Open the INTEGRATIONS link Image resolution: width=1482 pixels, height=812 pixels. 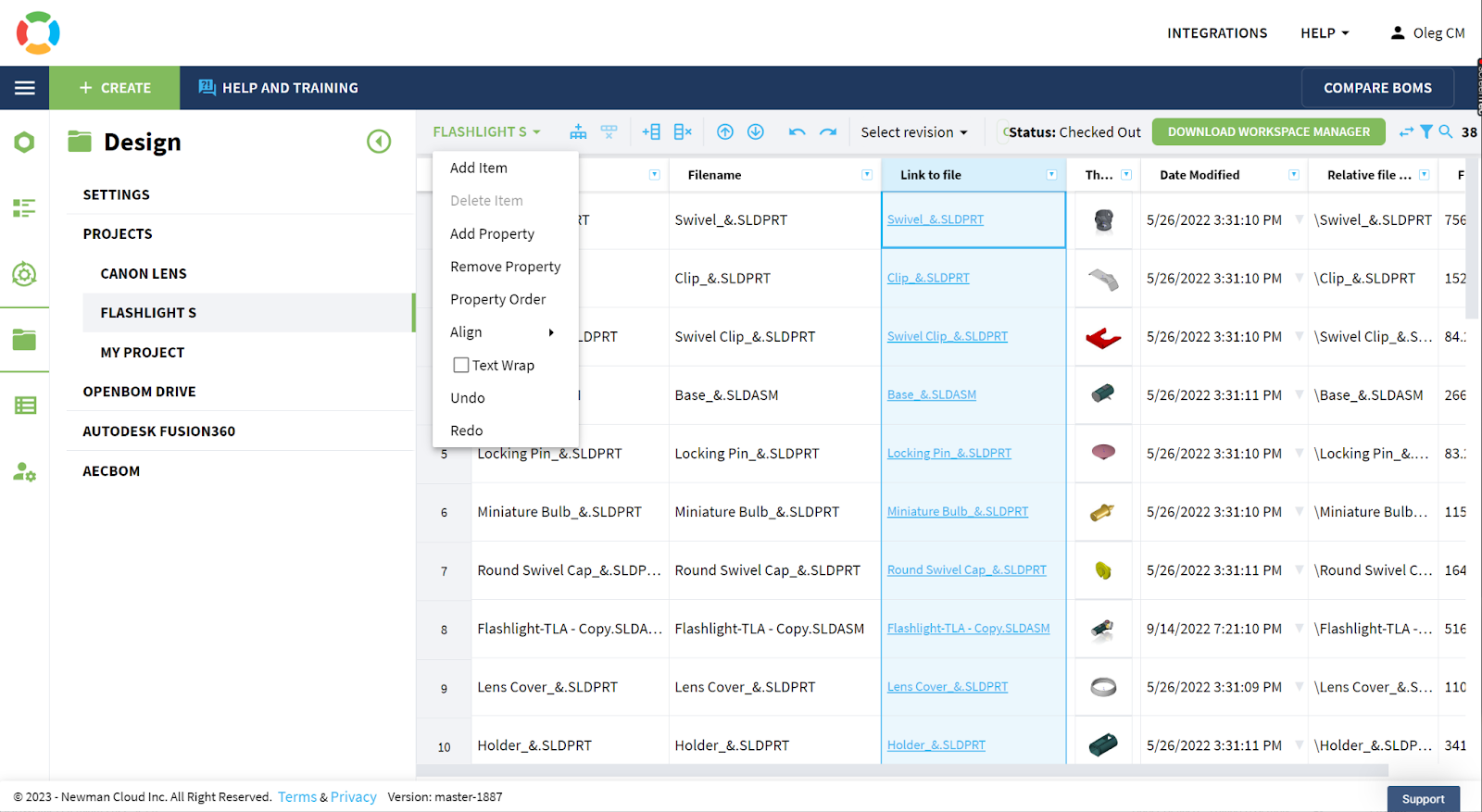[x=1217, y=33]
